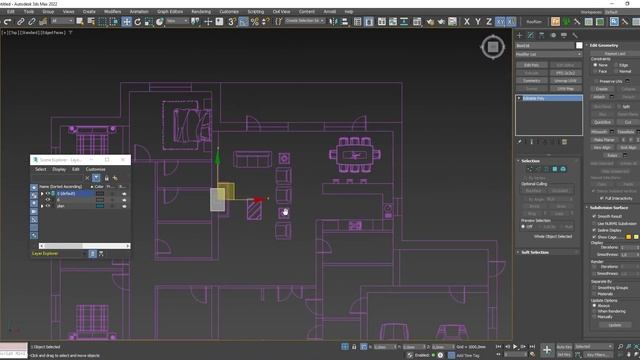The width and height of the screenshot is (640, 360).
Task: Toggle the Preserve UVs checkbox
Action: pos(596,81)
